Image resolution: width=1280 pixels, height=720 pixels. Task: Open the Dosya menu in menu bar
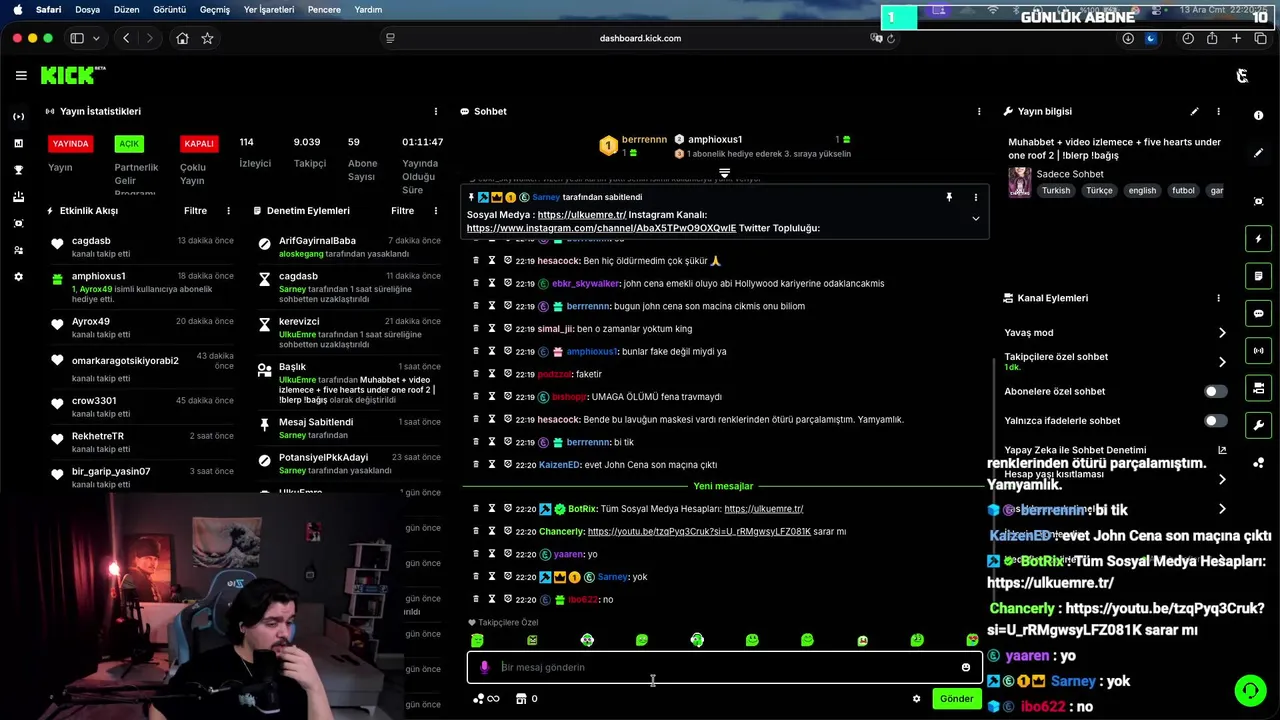[87, 9]
